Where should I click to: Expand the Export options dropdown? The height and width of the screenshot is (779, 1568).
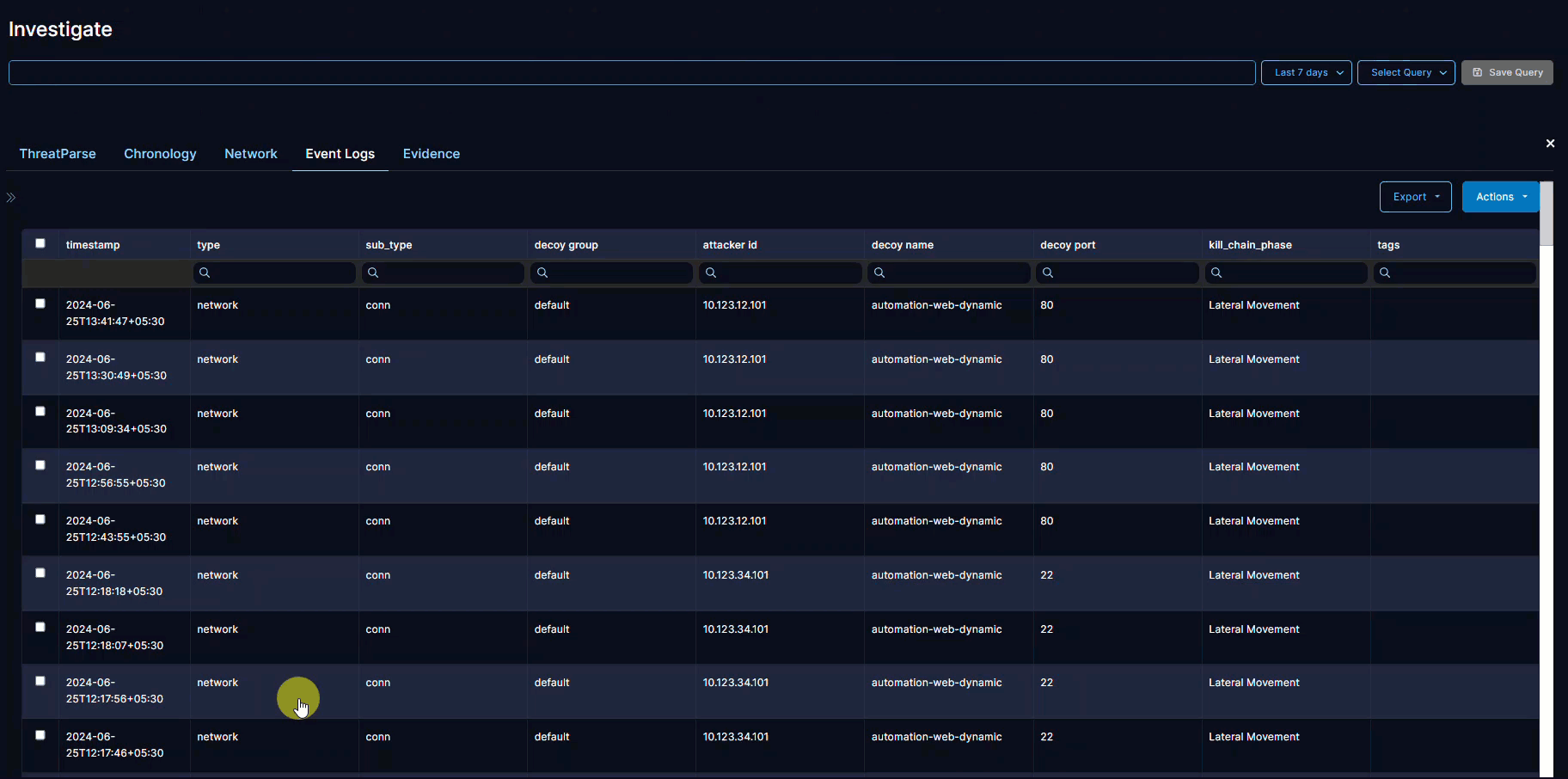click(1415, 196)
